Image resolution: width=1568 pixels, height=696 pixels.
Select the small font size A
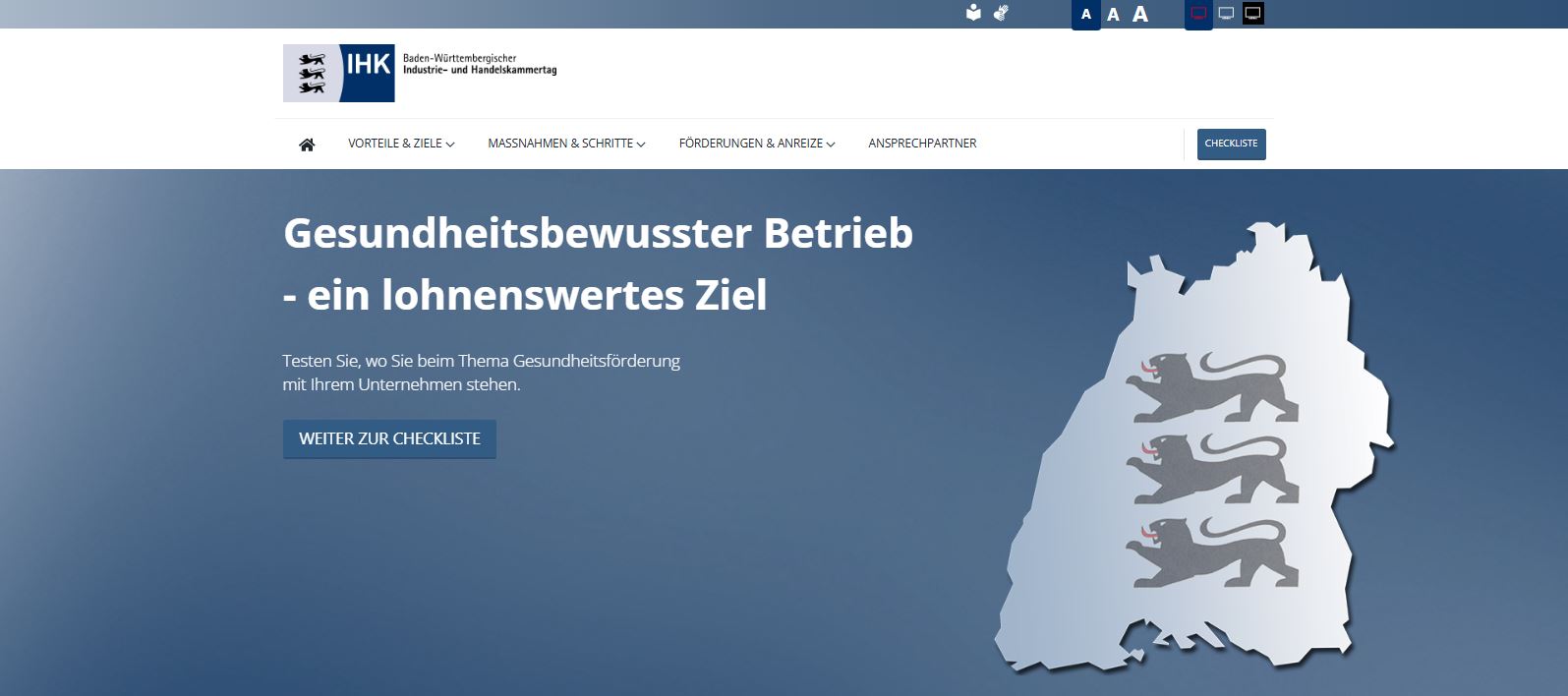coord(1085,15)
